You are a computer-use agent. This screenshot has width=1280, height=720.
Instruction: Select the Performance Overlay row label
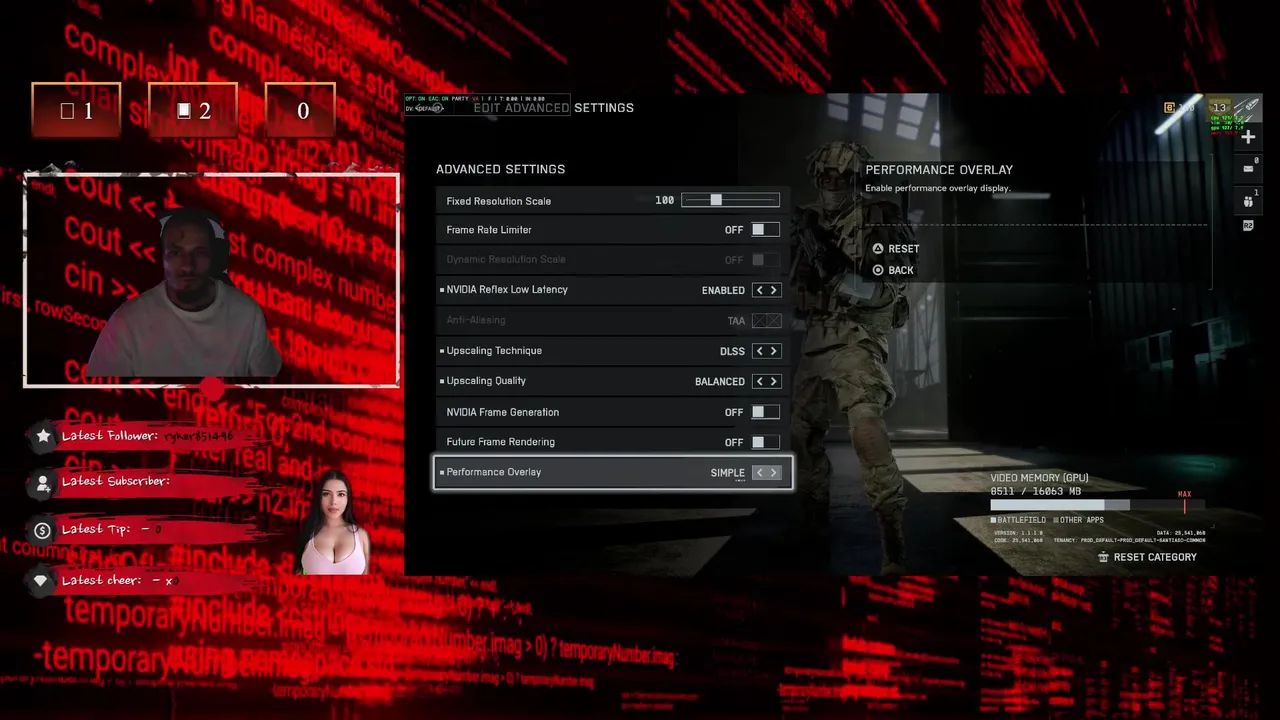494,472
